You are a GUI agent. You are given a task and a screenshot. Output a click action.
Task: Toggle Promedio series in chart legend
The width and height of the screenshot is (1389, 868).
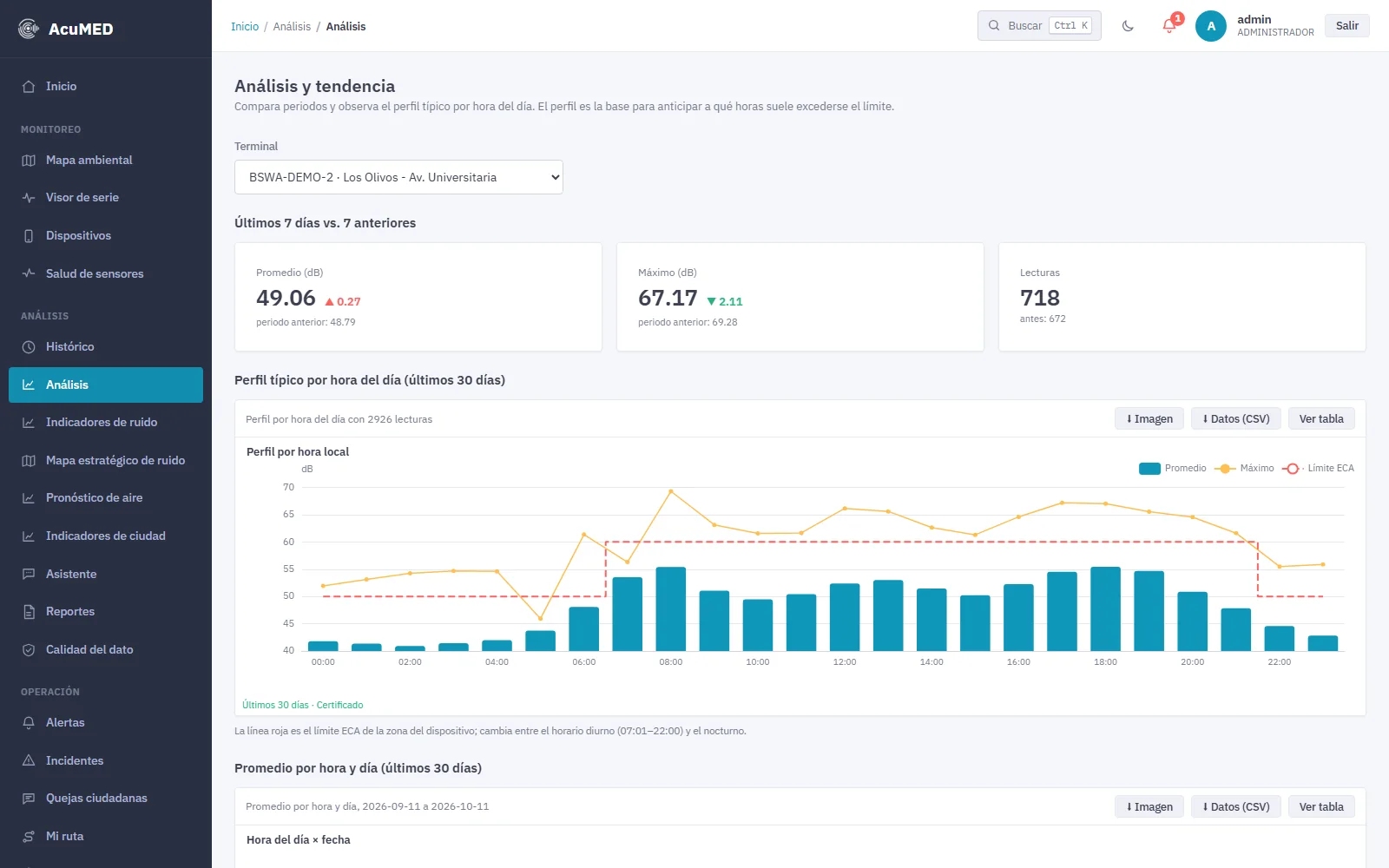pos(1173,469)
